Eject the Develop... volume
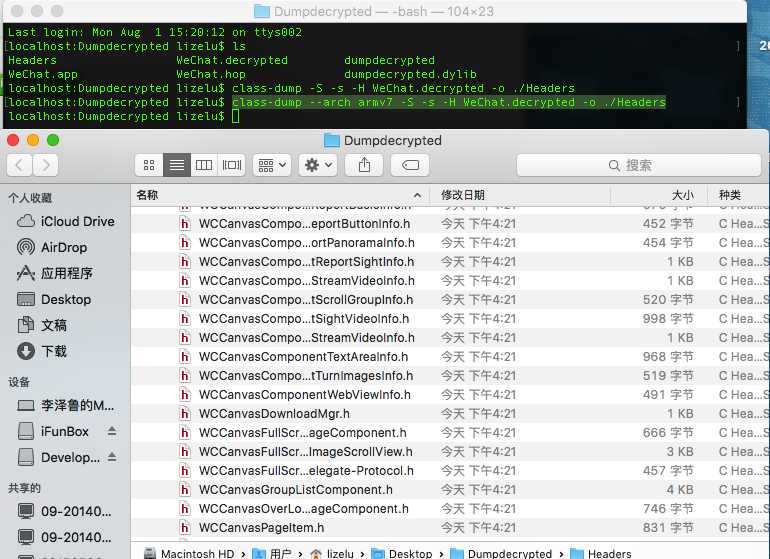The width and height of the screenshot is (770, 559). (x=112, y=457)
